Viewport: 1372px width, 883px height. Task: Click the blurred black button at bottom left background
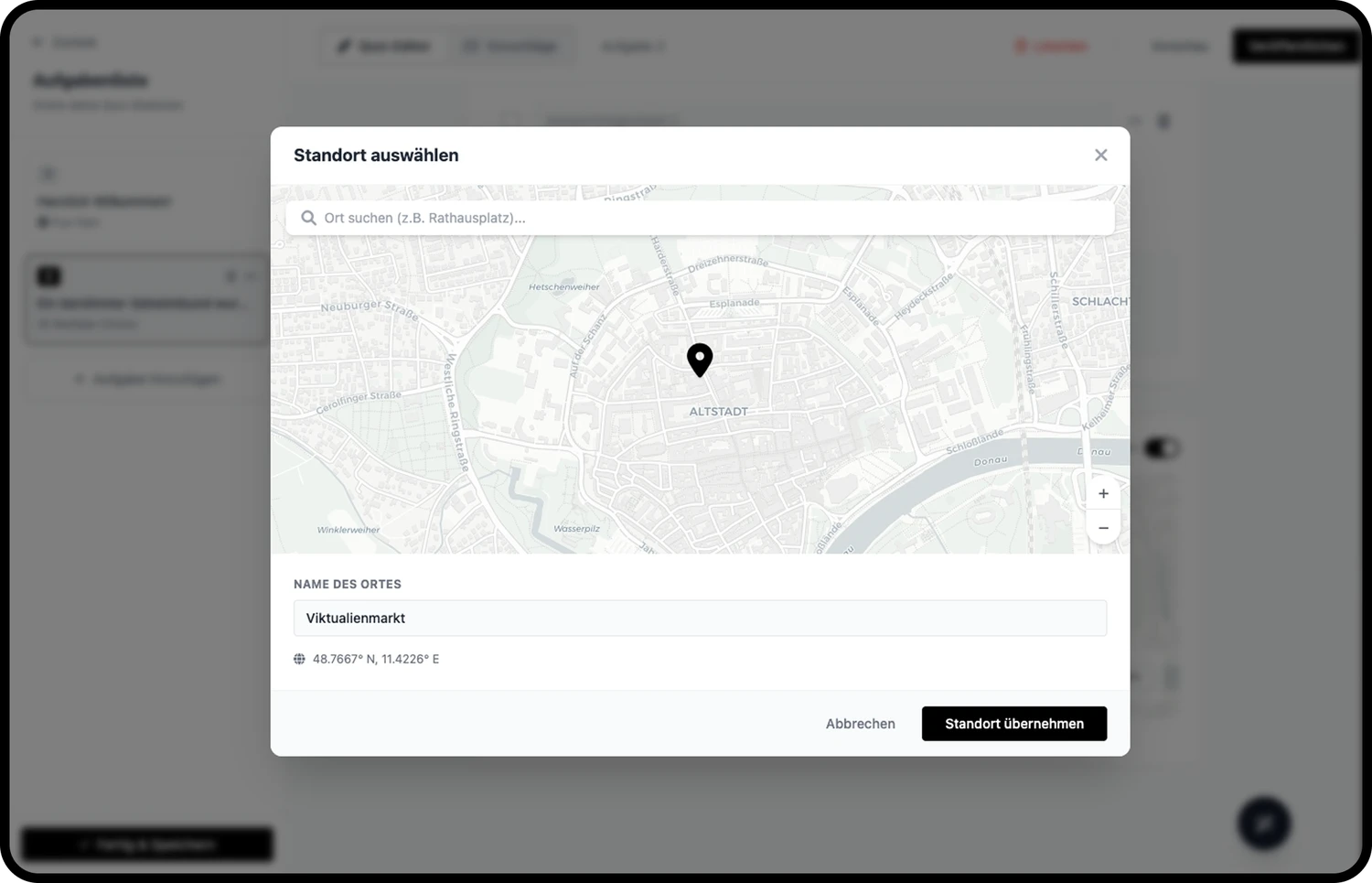point(147,845)
